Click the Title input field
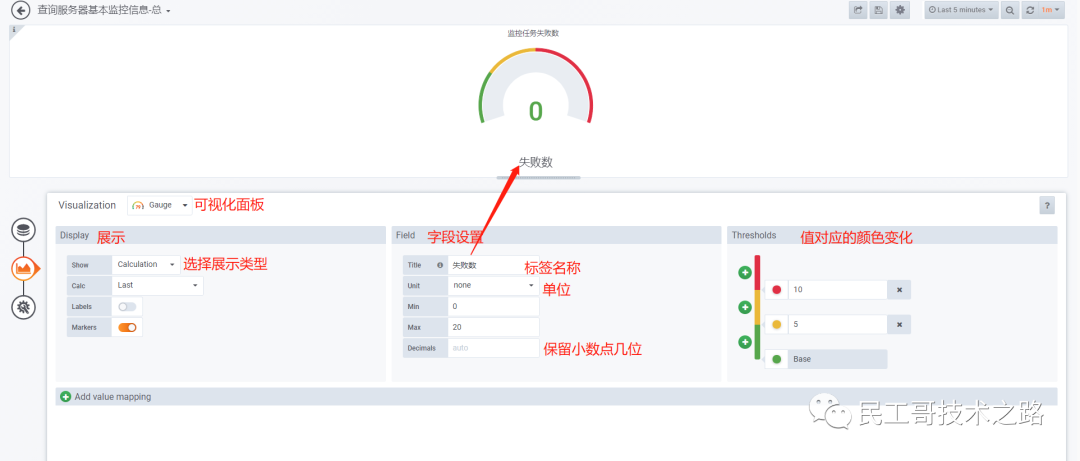The height and width of the screenshot is (461, 1080). [x=493, y=265]
